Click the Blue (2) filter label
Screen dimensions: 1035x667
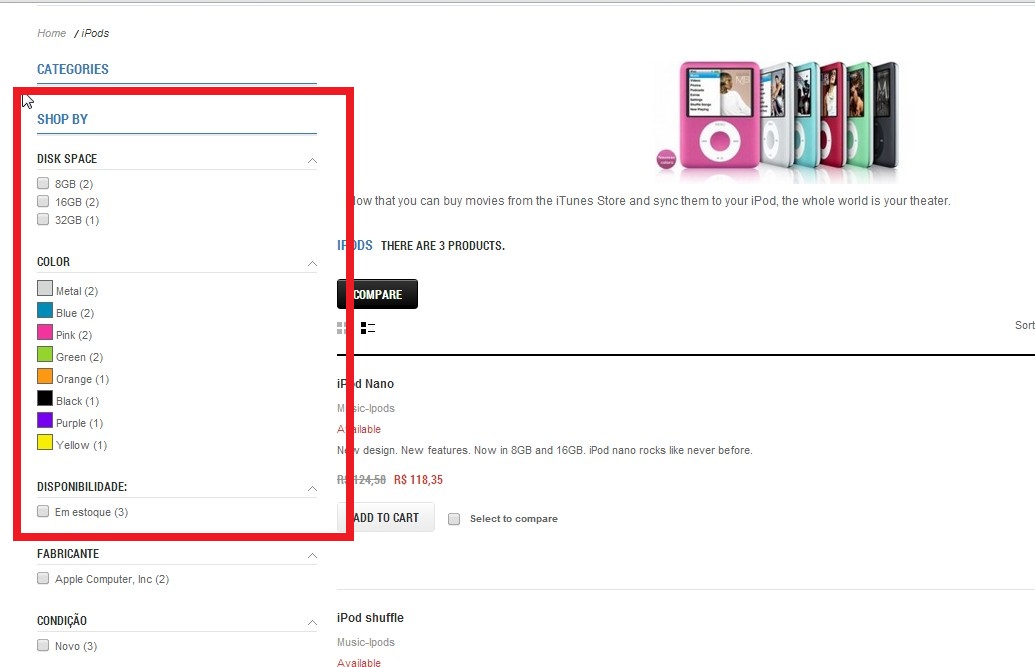tap(75, 313)
